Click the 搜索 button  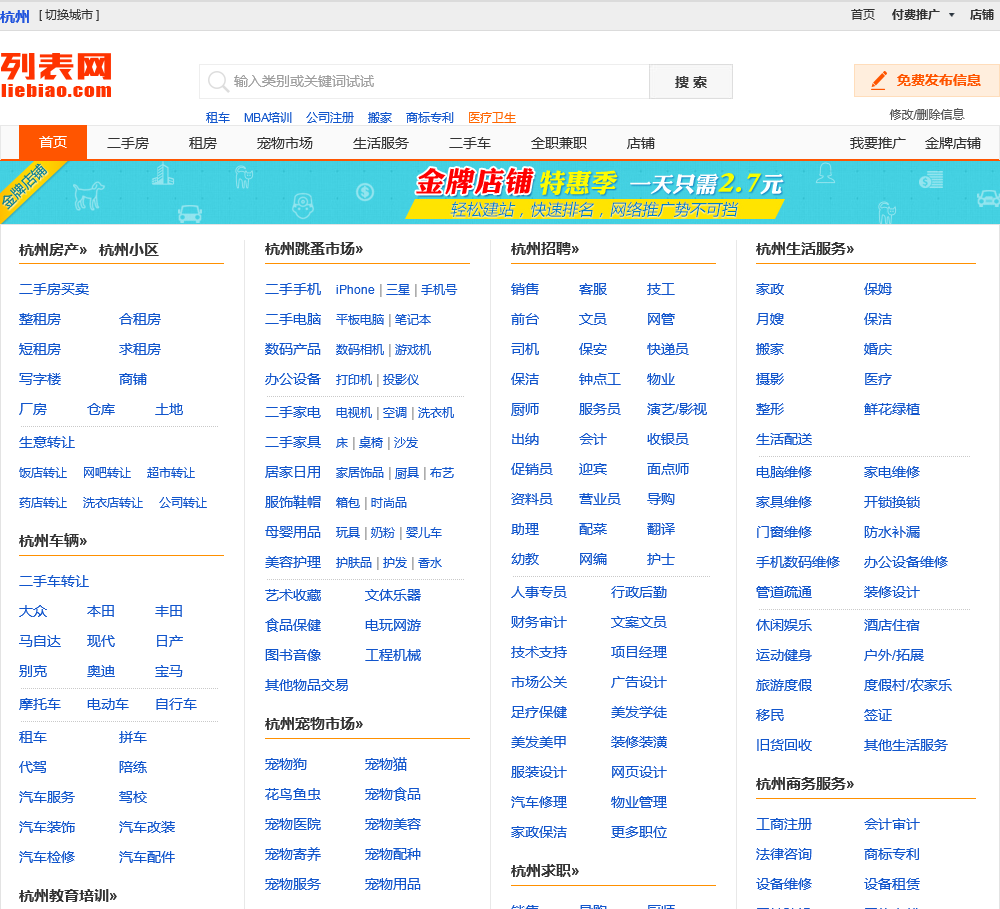coord(691,82)
